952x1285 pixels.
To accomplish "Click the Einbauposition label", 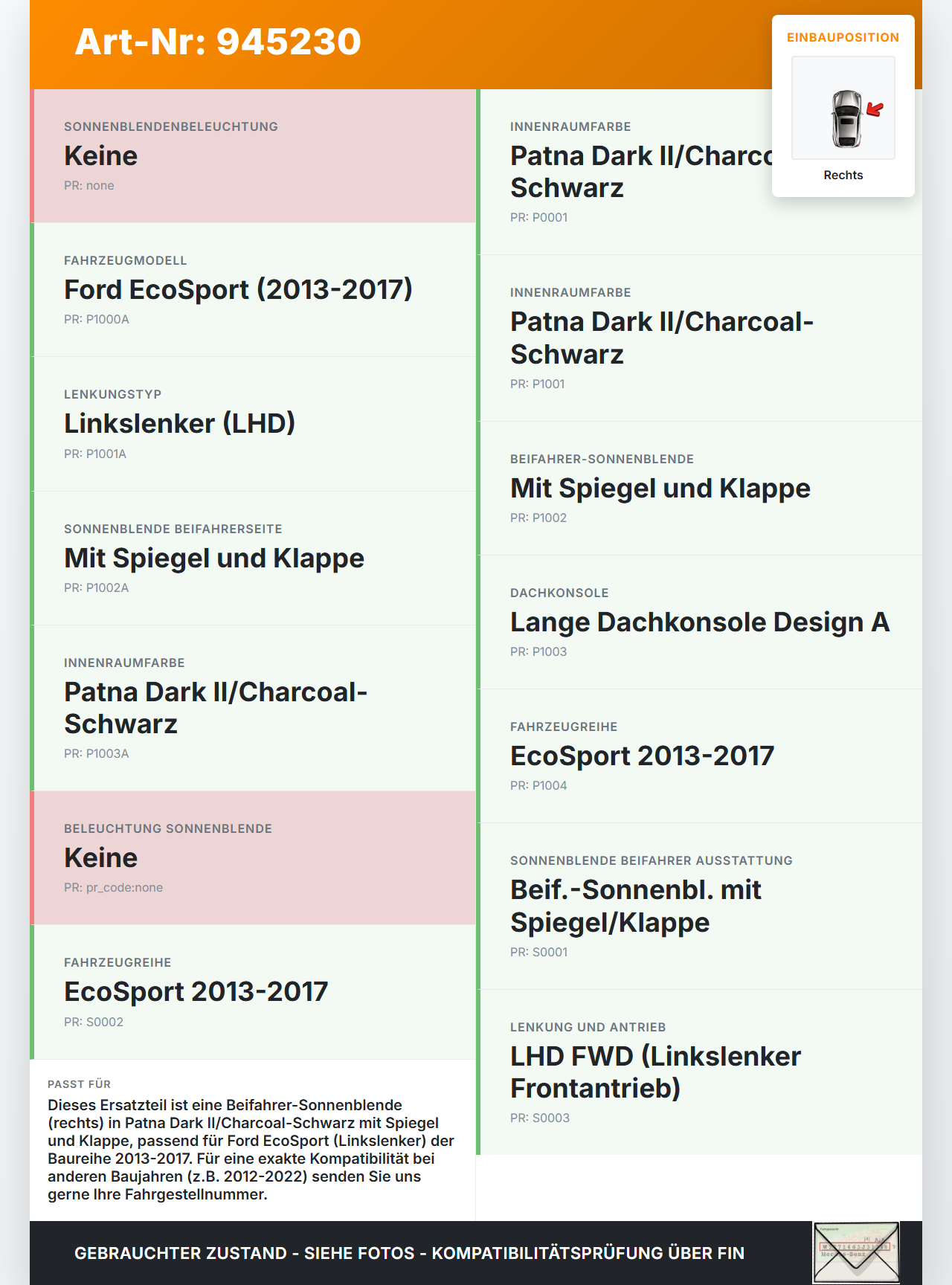I will click(x=843, y=37).
